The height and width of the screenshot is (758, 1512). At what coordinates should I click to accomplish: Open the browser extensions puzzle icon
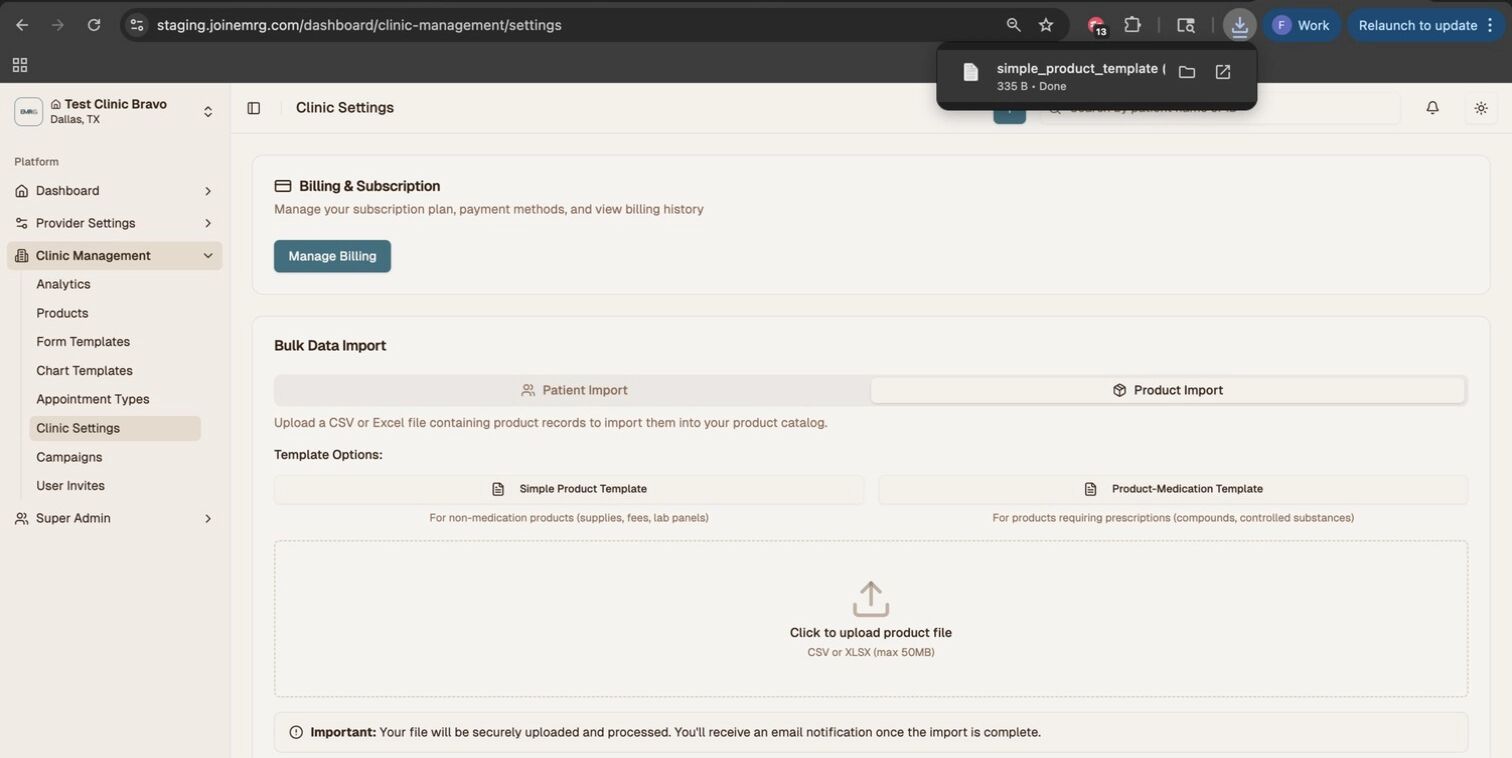1133,25
